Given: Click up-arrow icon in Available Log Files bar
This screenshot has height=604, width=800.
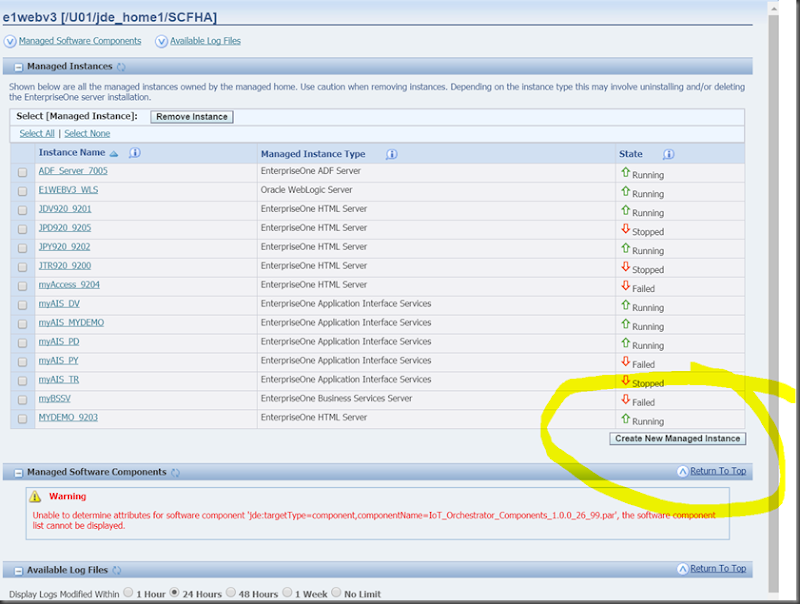Looking at the screenshot, I should click(x=683, y=569).
